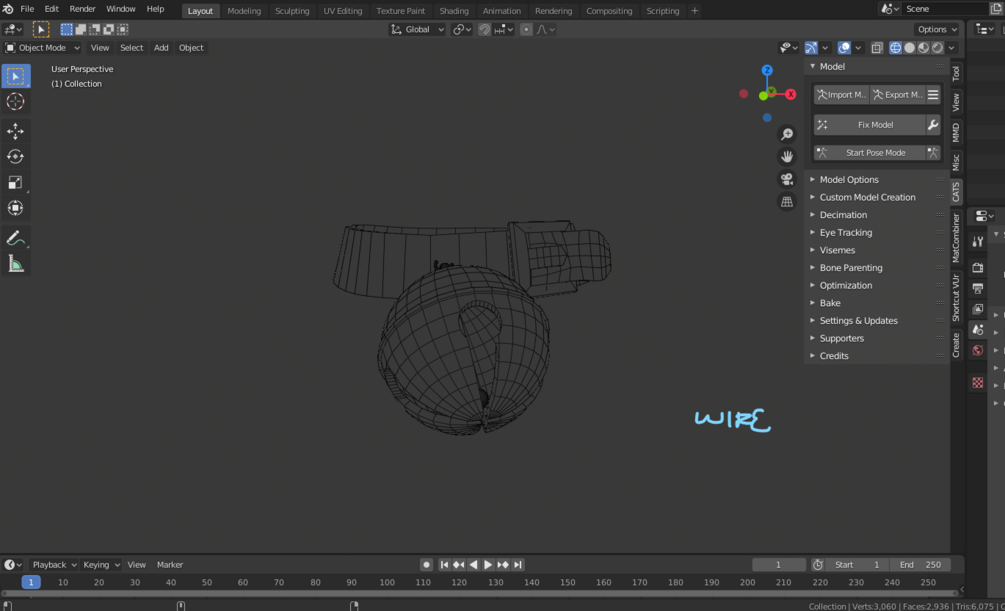Click the Fix Model button
This screenshot has height=611, width=1005.
tap(869, 125)
